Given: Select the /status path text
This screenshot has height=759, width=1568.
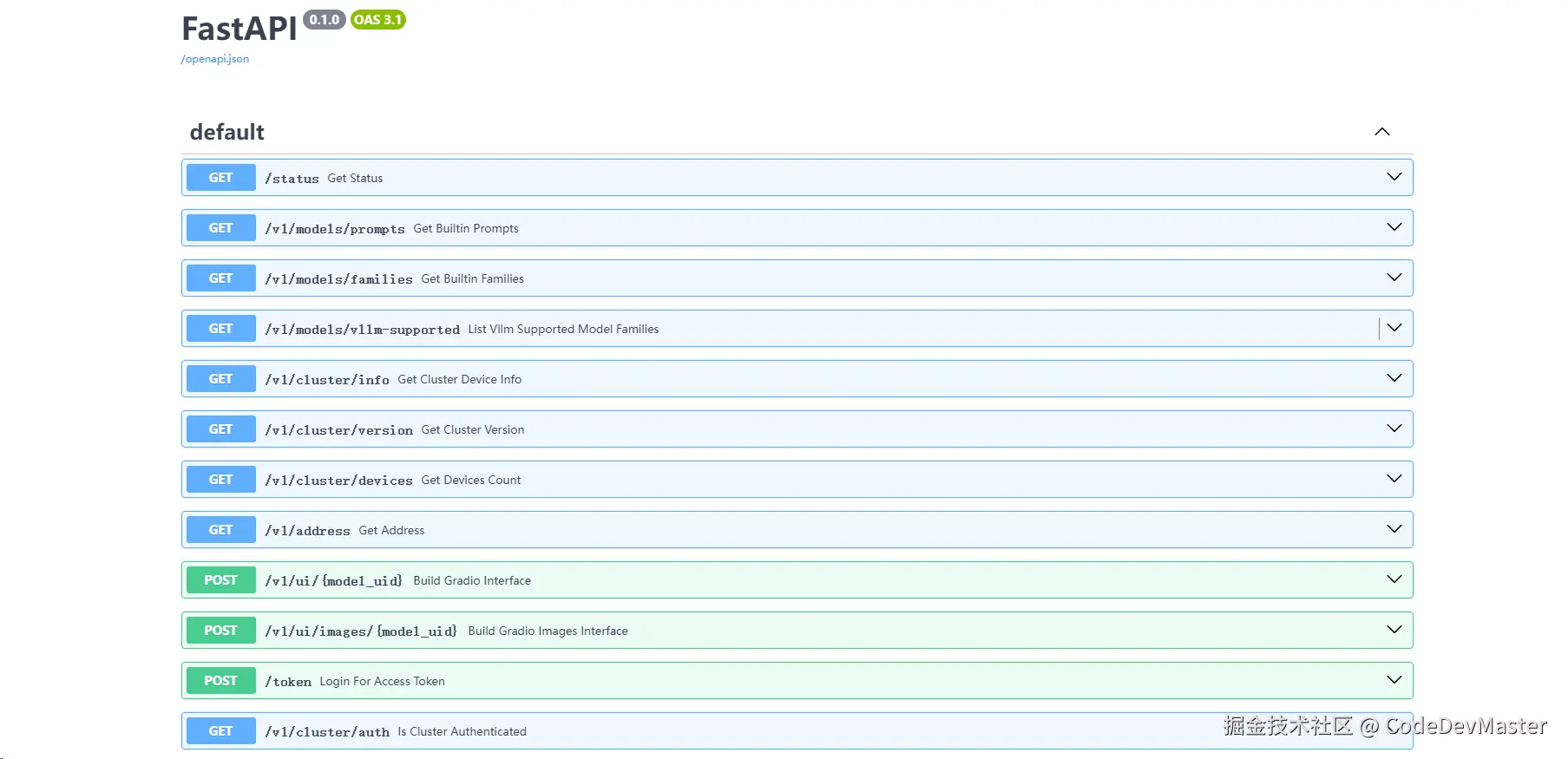Looking at the screenshot, I should point(292,179).
